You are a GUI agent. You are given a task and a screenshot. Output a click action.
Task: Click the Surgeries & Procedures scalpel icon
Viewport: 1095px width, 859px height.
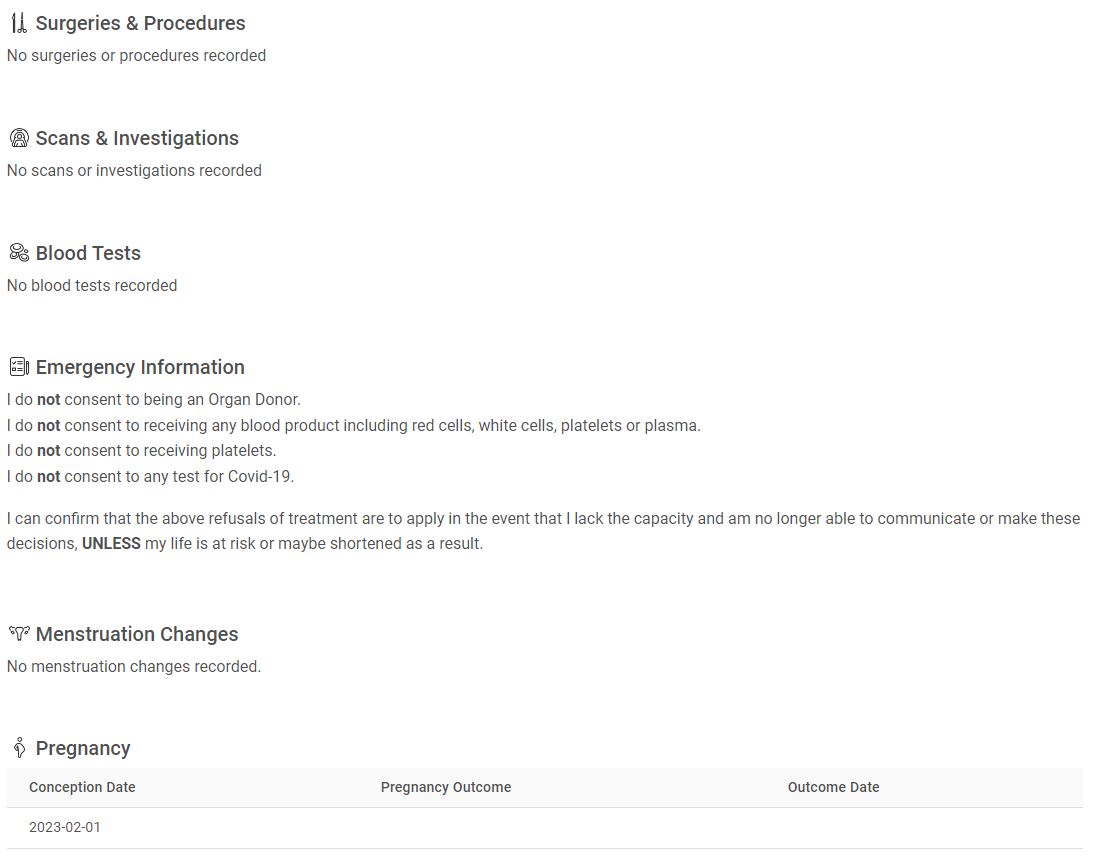(x=19, y=23)
